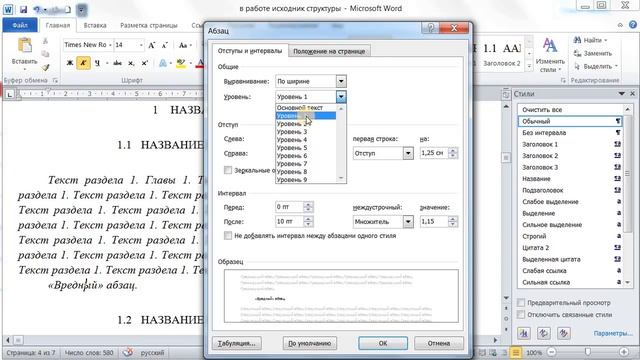Click the Undo arrow icon
640x360 pixels.
[x=38, y=9]
